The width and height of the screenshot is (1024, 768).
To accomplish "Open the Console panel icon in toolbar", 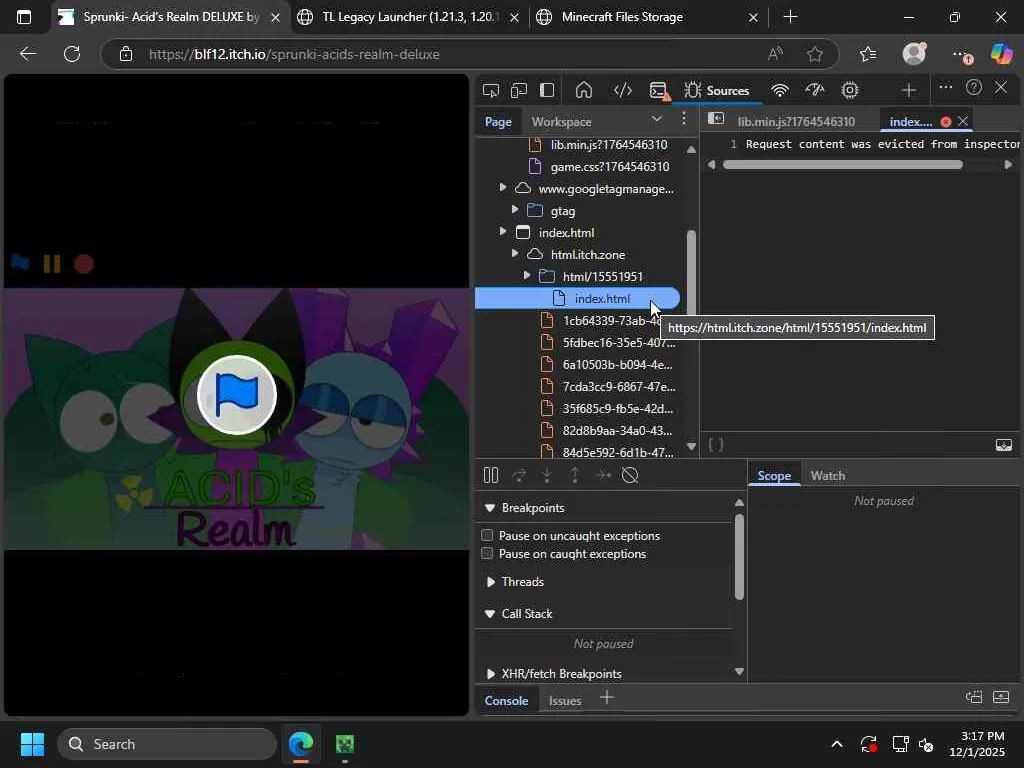I will coord(659,90).
